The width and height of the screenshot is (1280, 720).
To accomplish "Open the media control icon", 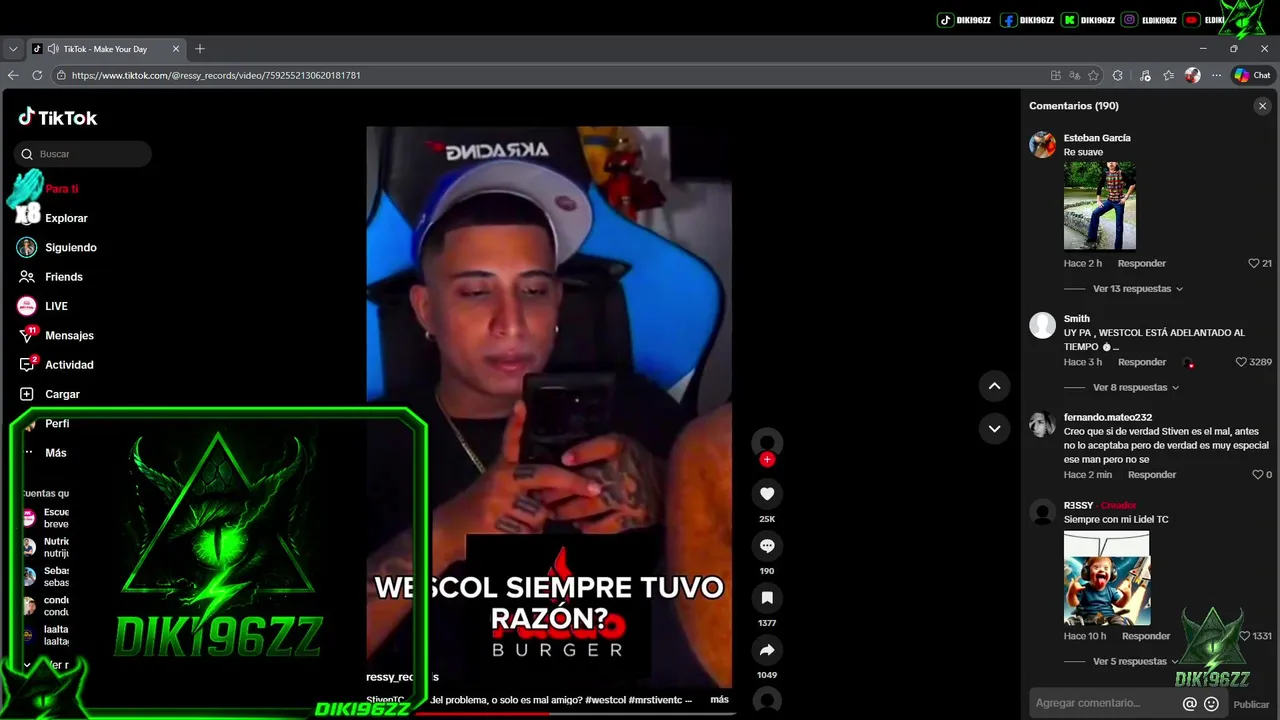I will pyautogui.click(x=1145, y=75).
